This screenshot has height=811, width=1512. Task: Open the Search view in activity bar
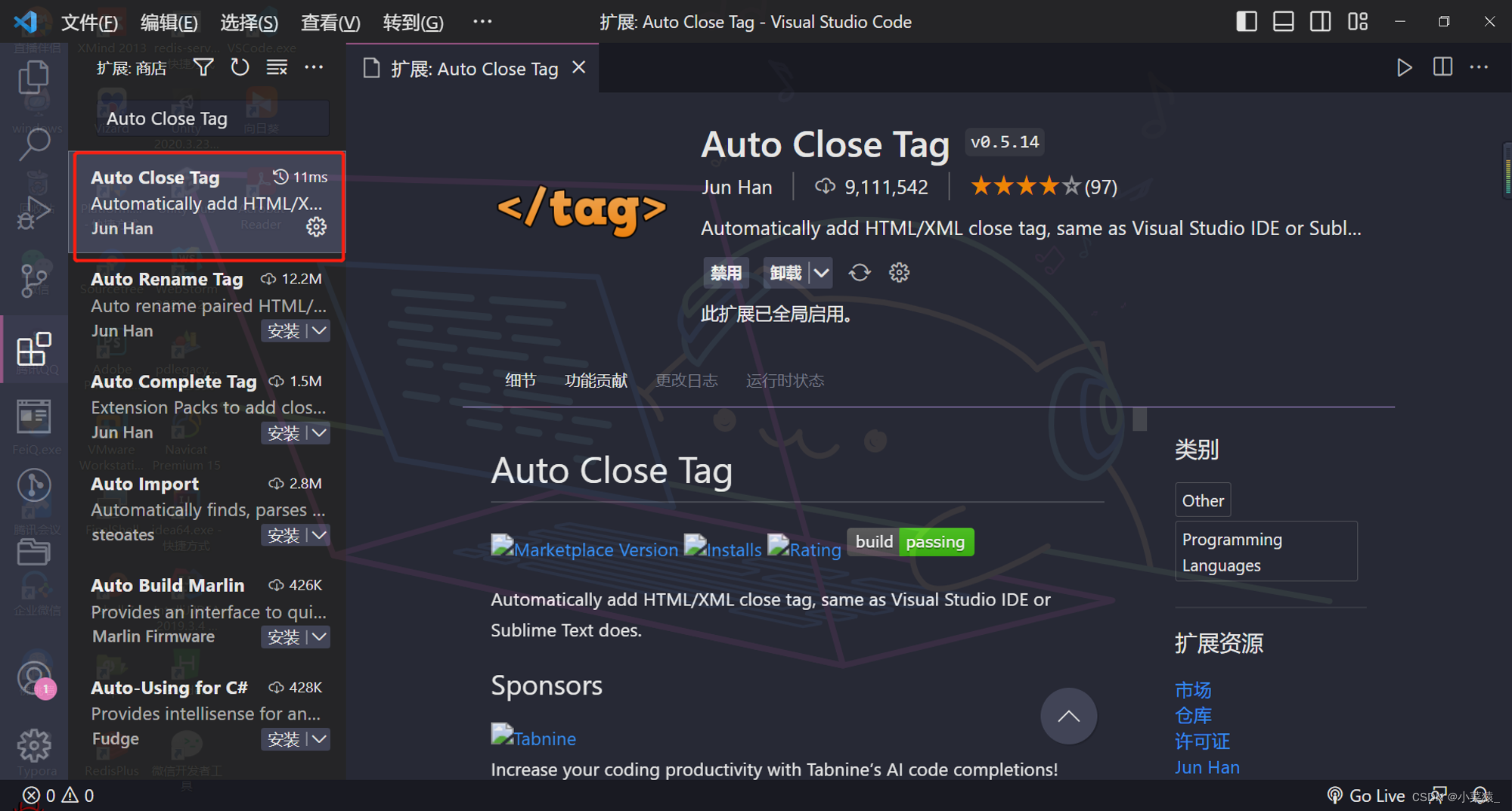(34, 144)
